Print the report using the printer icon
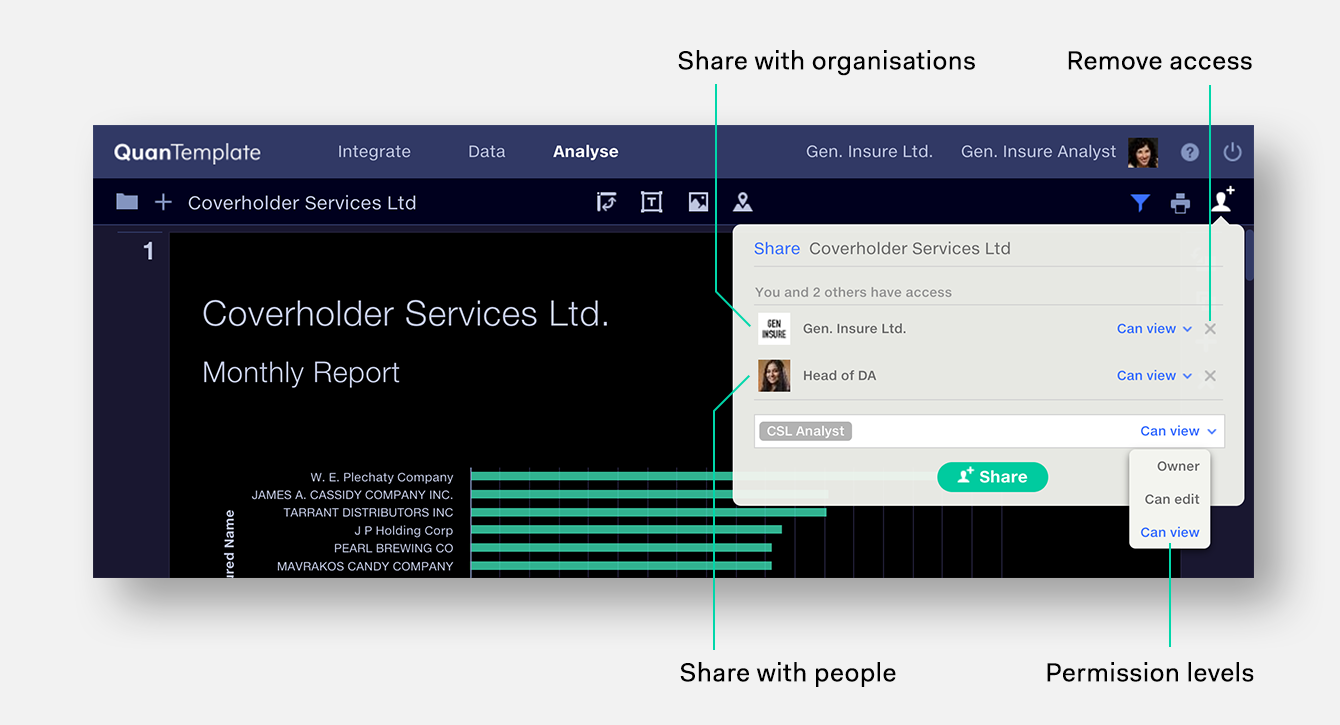This screenshot has width=1340, height=725. [x=1180, y=202]
